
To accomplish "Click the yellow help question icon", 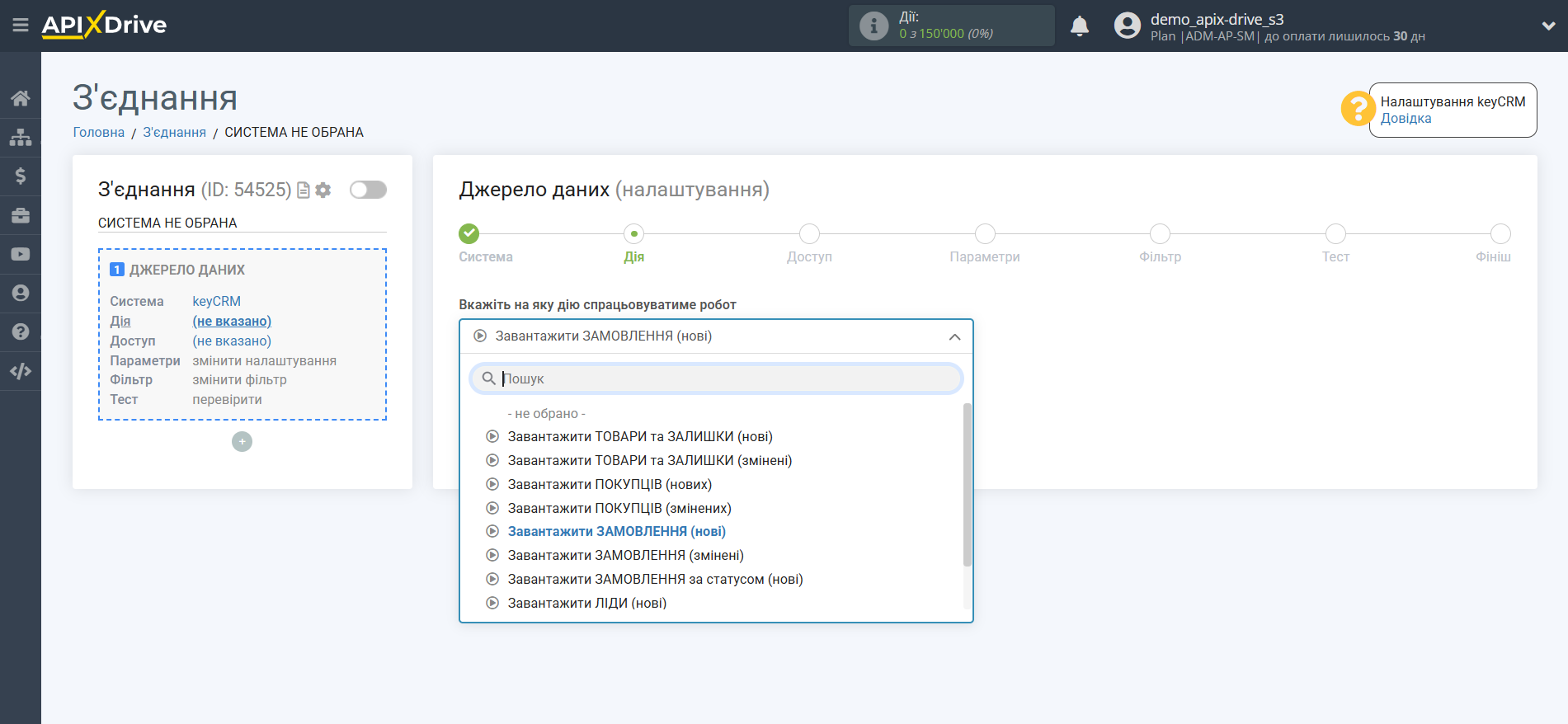I will tap(1358, 108).
